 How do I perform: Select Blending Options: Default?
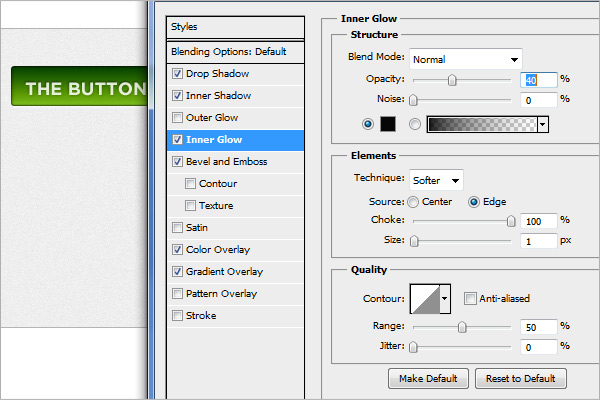[235, 52]
